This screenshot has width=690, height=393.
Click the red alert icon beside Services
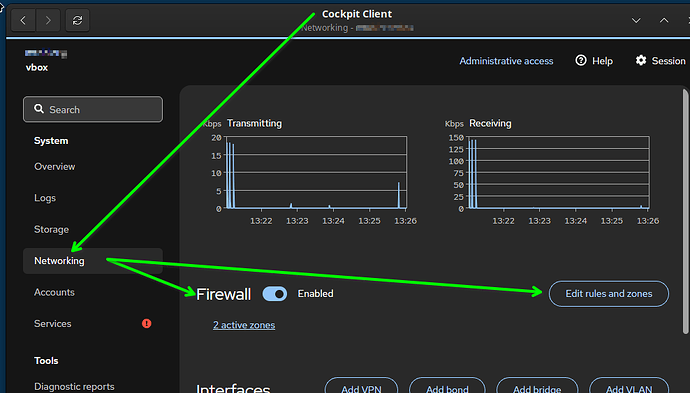pos(147,323)
